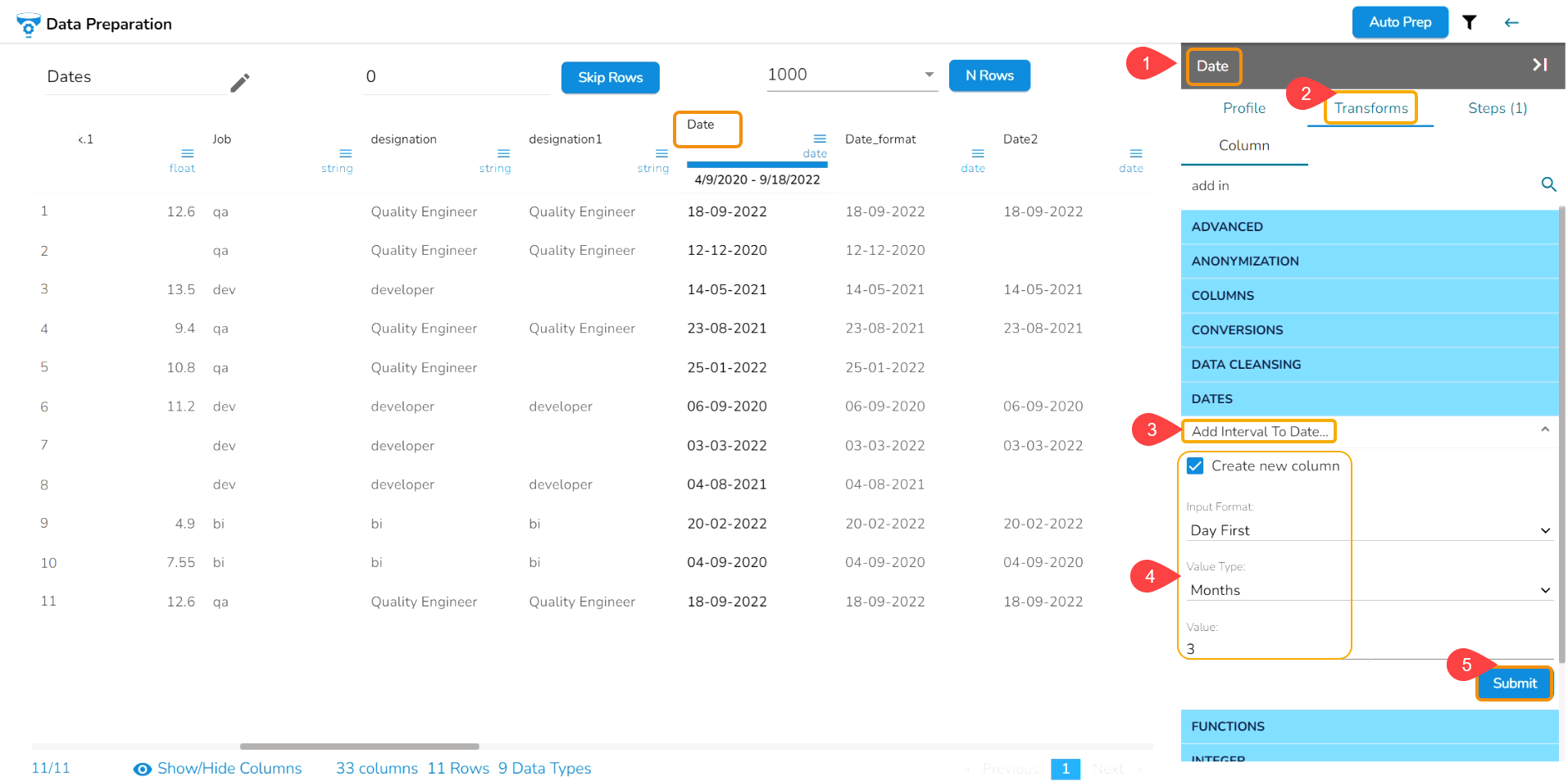Go back using the left arrow icon
1568x781 pixels.
click(x=1511, y=22)
